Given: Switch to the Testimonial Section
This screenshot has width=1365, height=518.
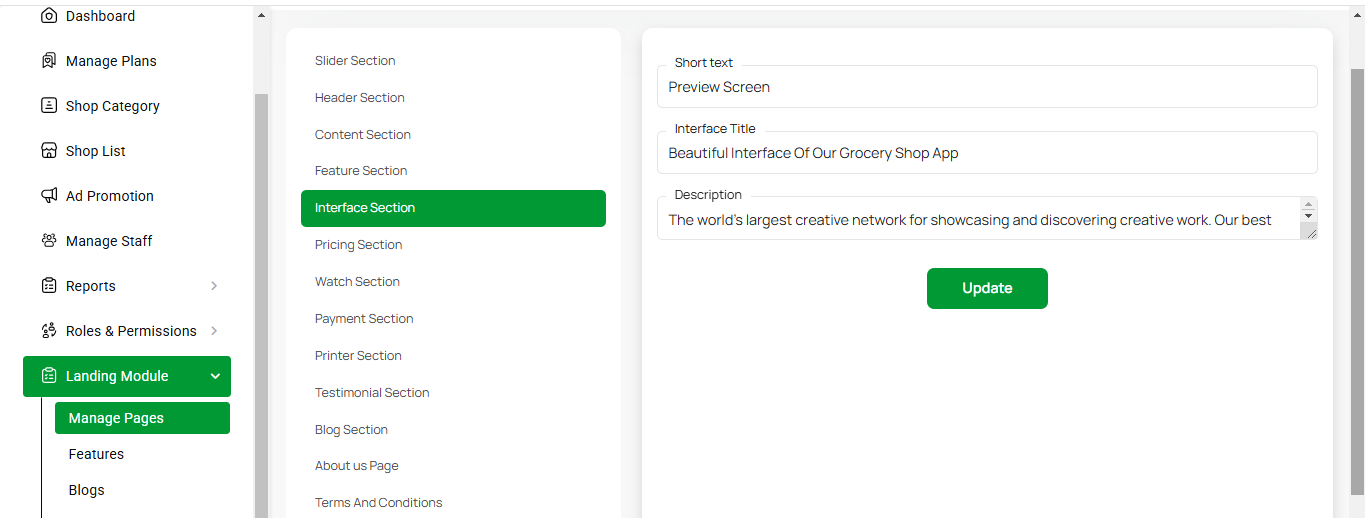Looking at the screenshot, I should [x=372, y=393].
